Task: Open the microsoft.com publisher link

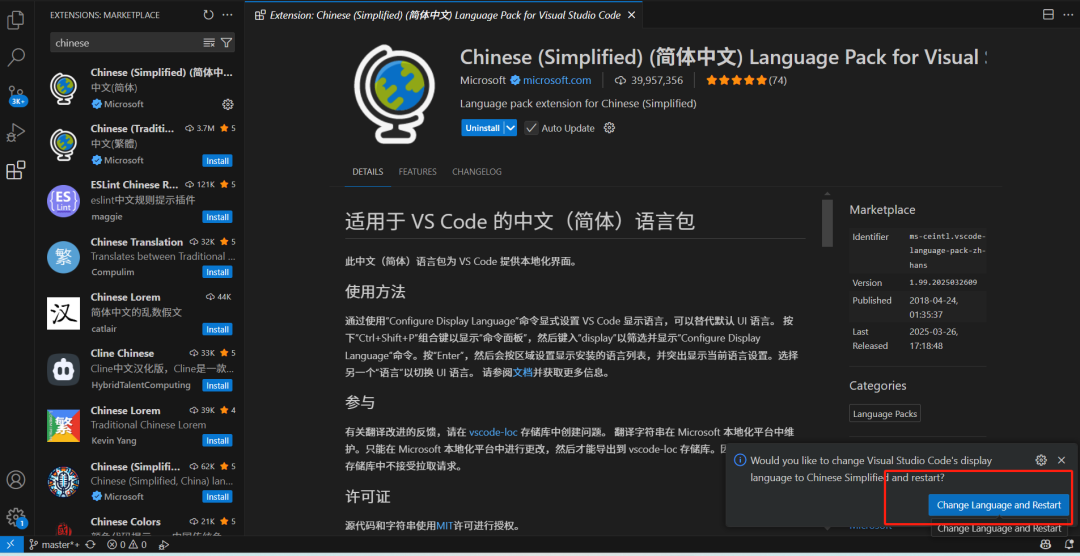Action: [557, 80]
